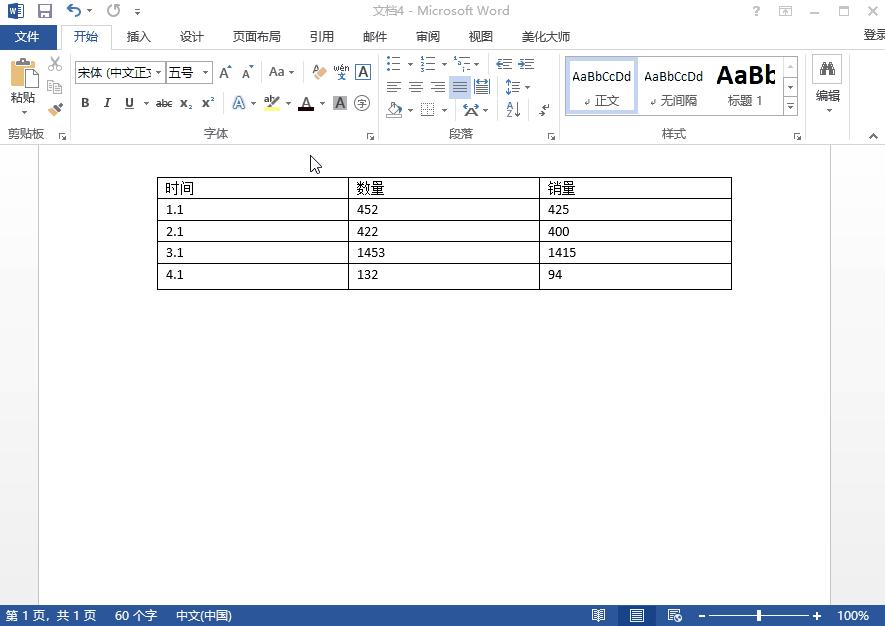The height and width of the screenshot is (626, 885).
Task: Apply the 标题 1 style
Action: click(746, 87)
